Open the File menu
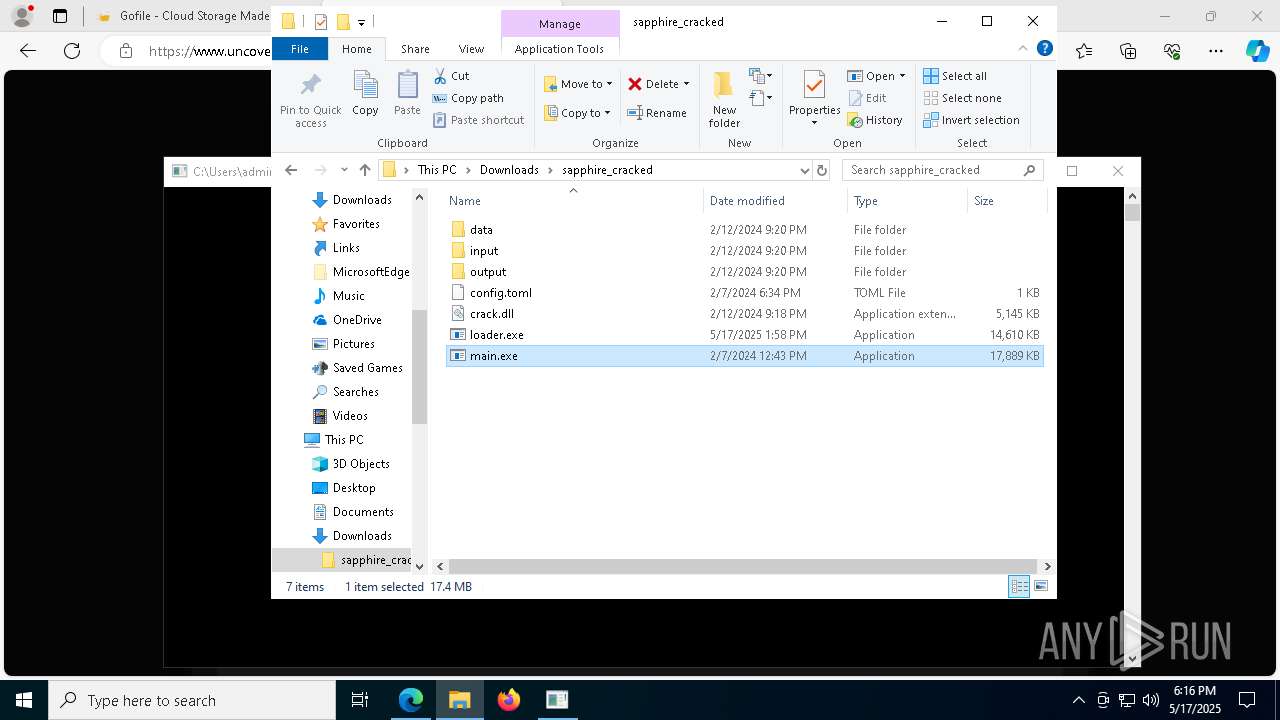The width and height of the screenshot is (1280, 720). [x=300, y=48]
